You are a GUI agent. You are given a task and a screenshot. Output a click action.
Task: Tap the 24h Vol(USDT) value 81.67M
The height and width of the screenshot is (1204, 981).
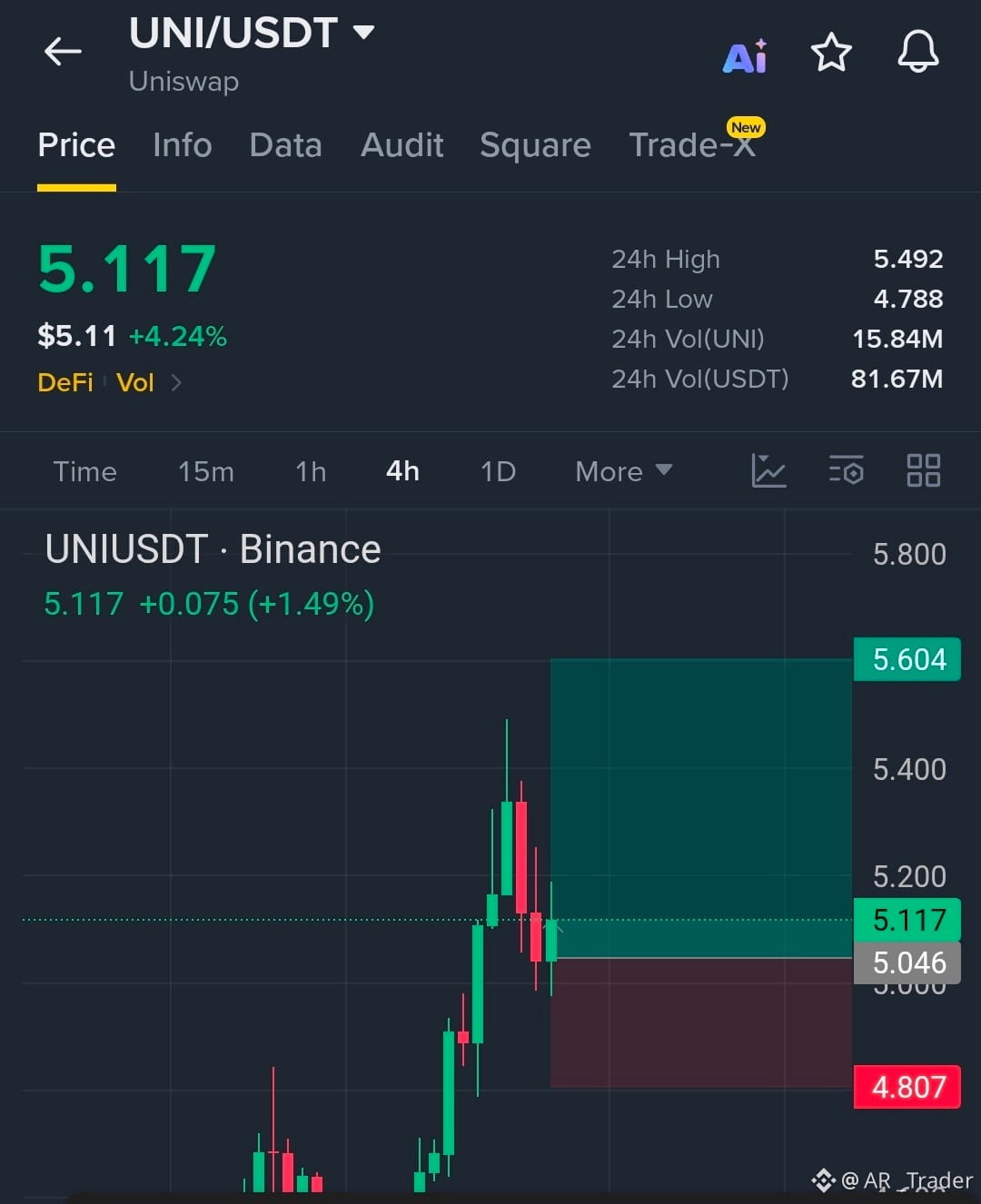[897, 380]
